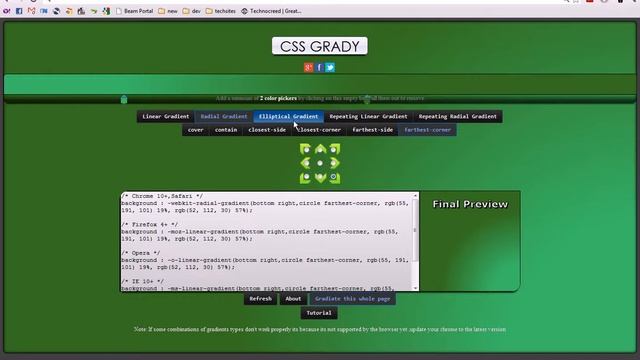Click code textarea scrollbar up arrow
The height and width of the screenshot is (360, 640).
pyautogui.click(x=416, y=196)
